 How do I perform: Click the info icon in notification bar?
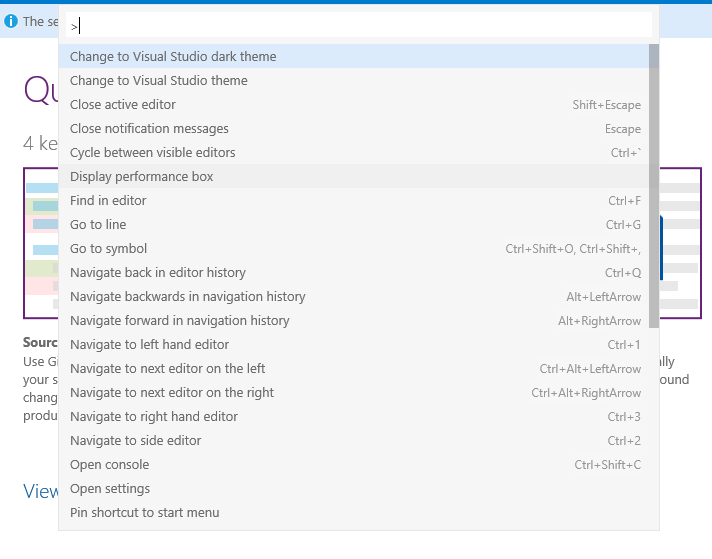point(11,21)
